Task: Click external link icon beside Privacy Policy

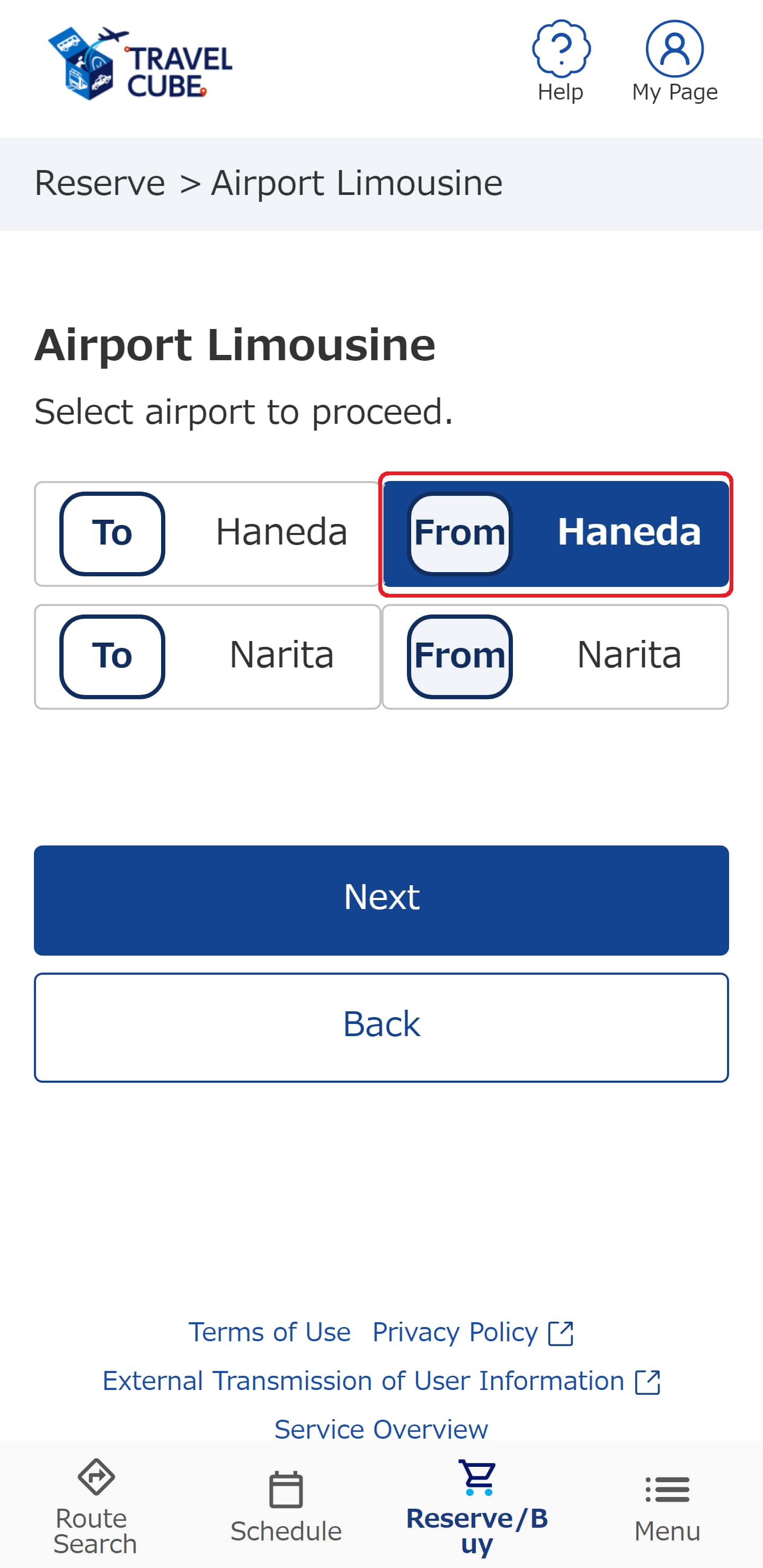Action: (x=560, y=1333)
